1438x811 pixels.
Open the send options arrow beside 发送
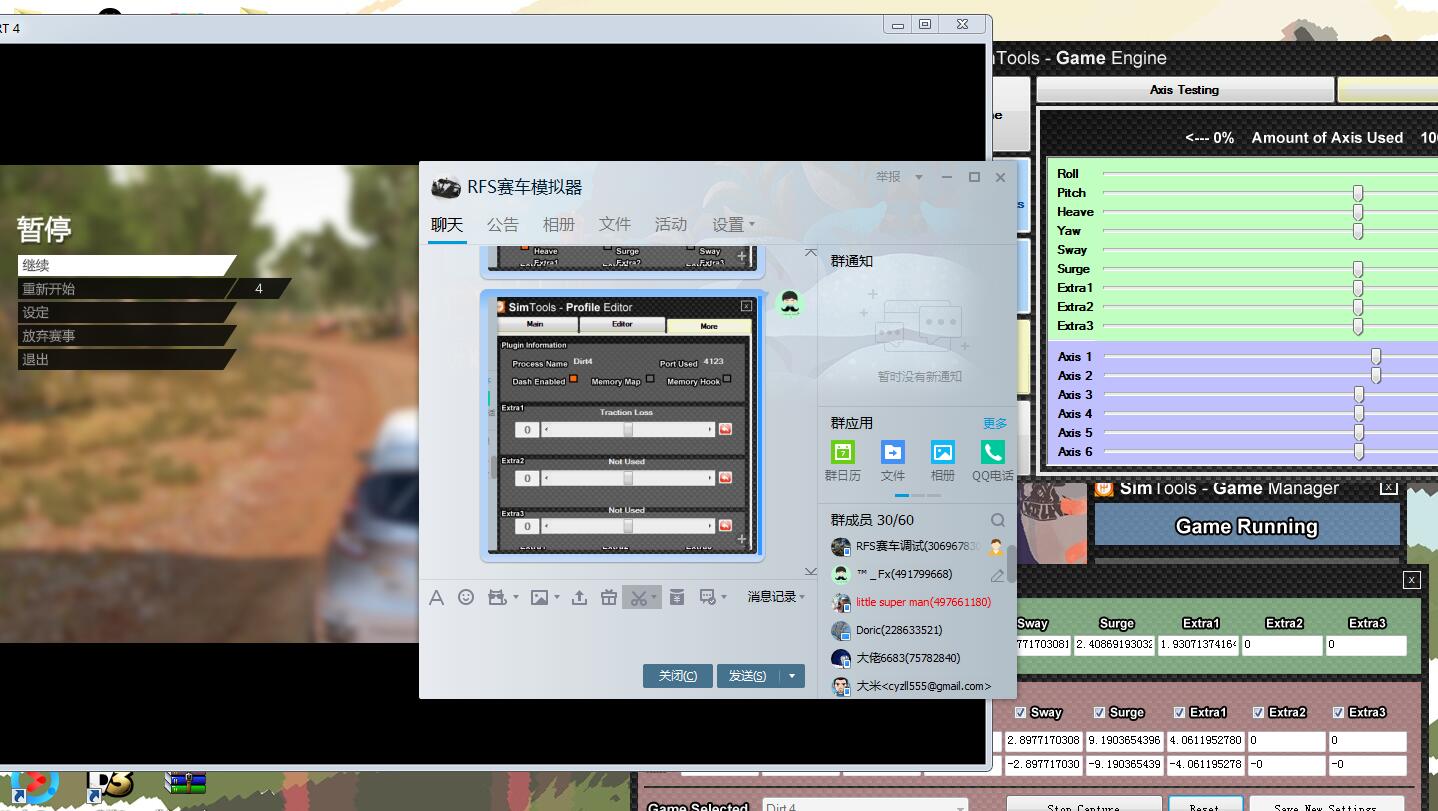click(x=791, y=676)
